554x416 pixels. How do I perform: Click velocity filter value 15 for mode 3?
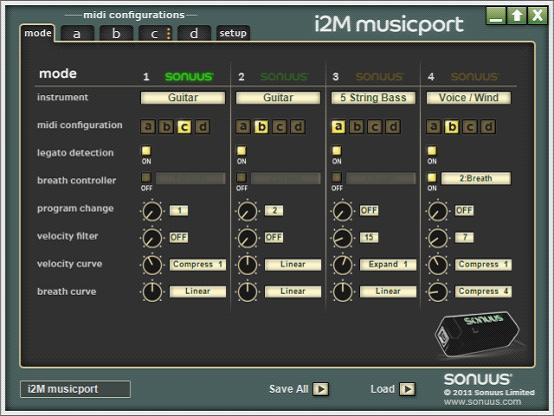coord(369,237)
